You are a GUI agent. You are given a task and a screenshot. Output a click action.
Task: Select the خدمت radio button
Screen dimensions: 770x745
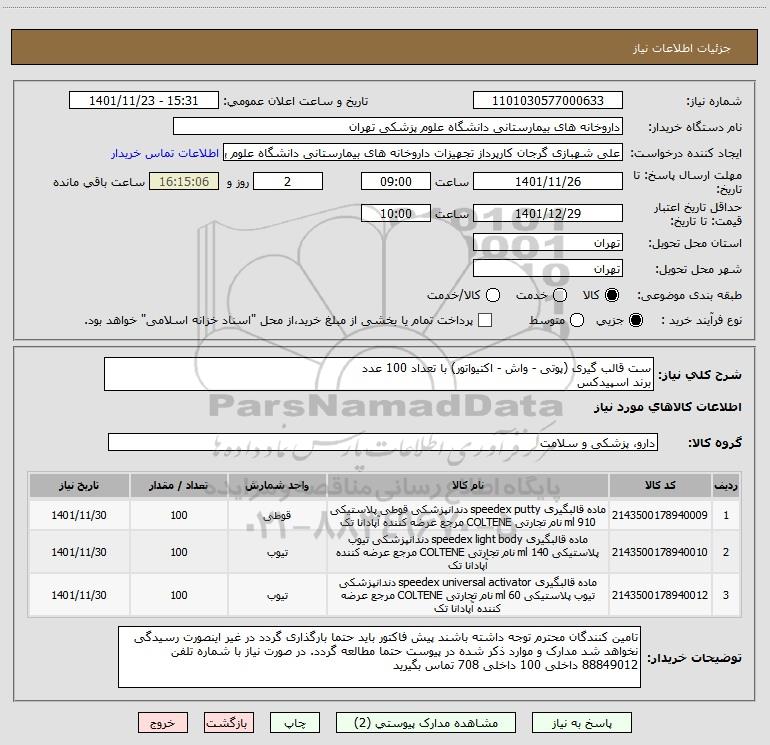click(x=560, y=295)
